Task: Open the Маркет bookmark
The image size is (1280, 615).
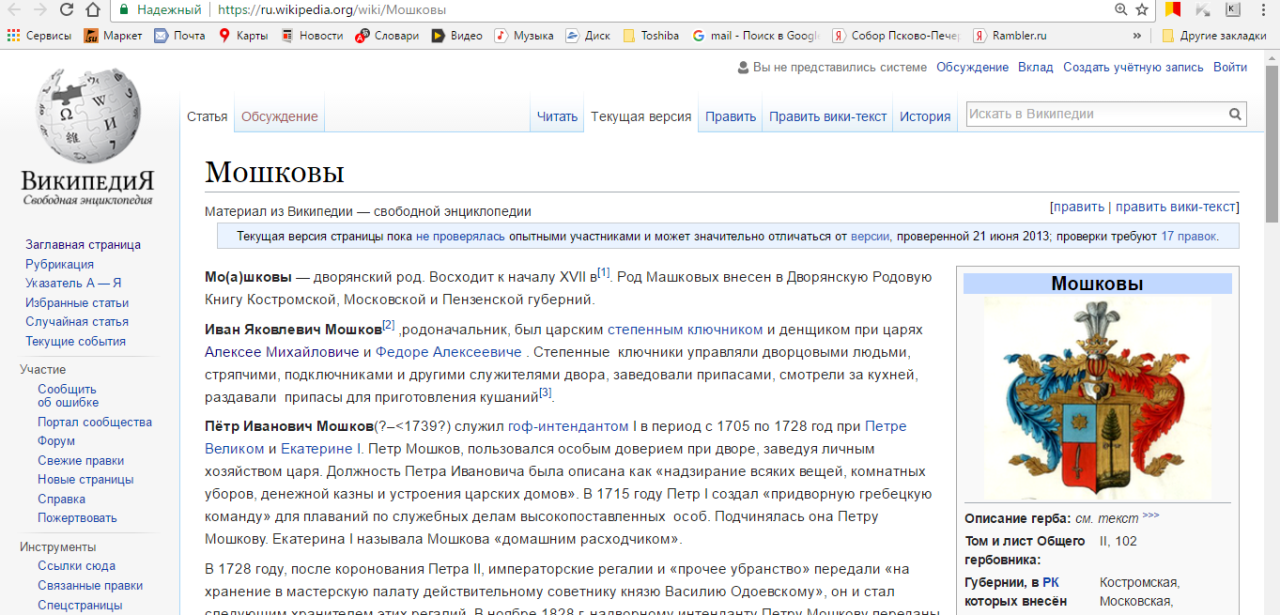Action: point(113,35)
